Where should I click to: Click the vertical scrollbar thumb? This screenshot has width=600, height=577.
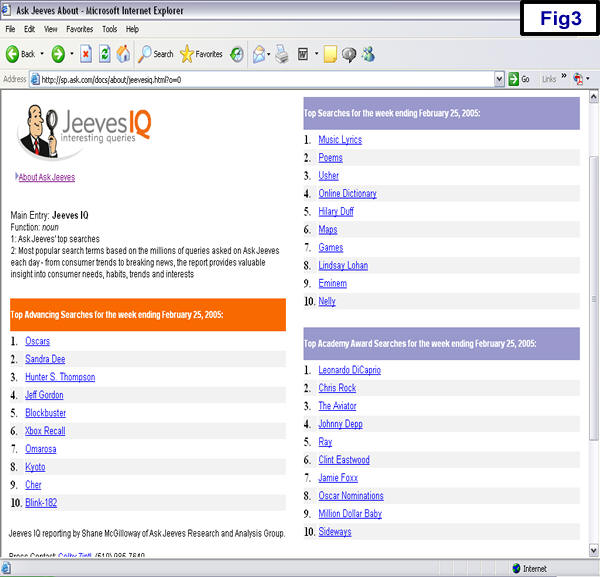pyautogui.click(x=593, y=298)
